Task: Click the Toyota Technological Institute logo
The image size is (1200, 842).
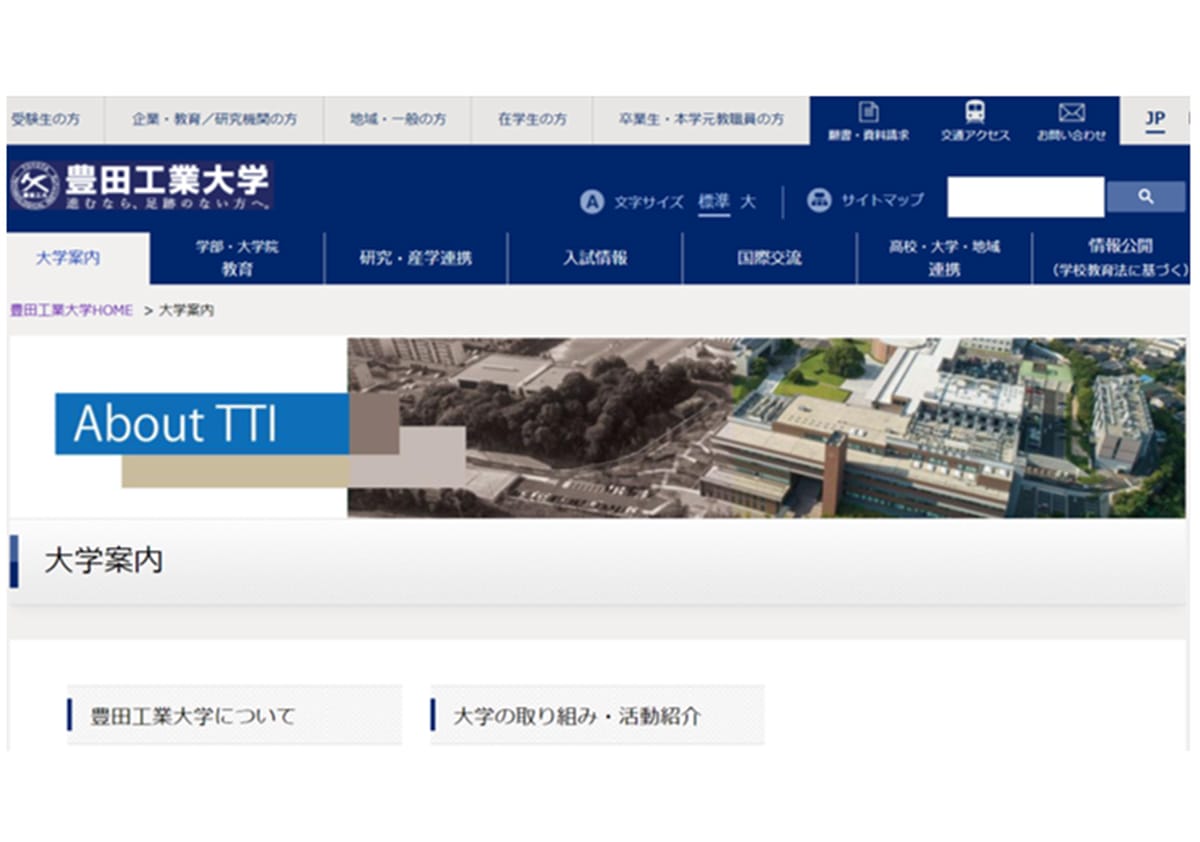Action: coord(141,187)
